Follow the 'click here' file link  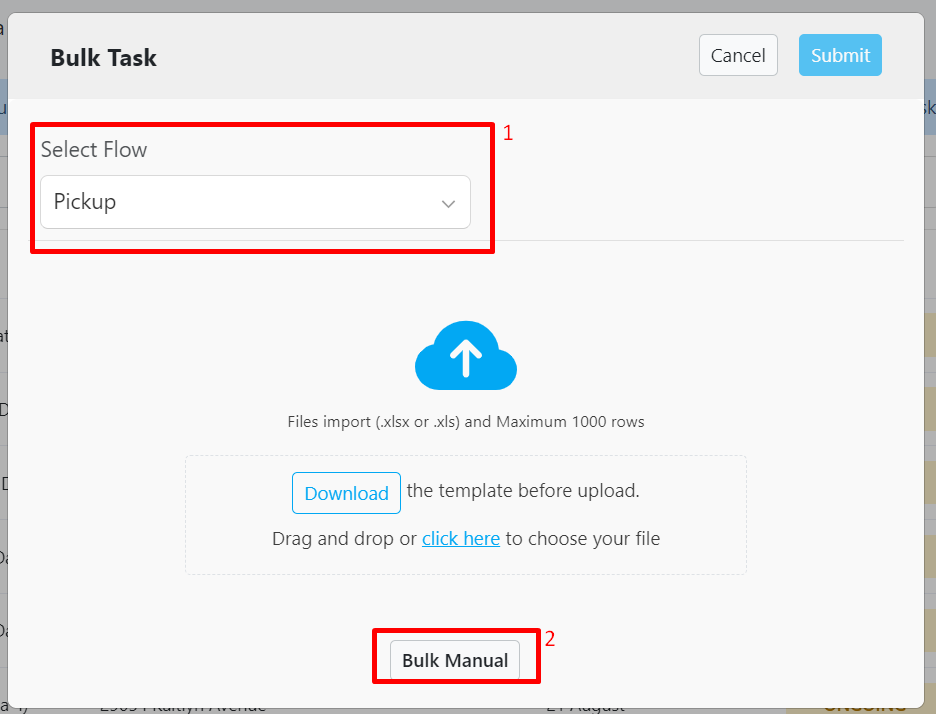pyautogui.click(x=460, y=539)
